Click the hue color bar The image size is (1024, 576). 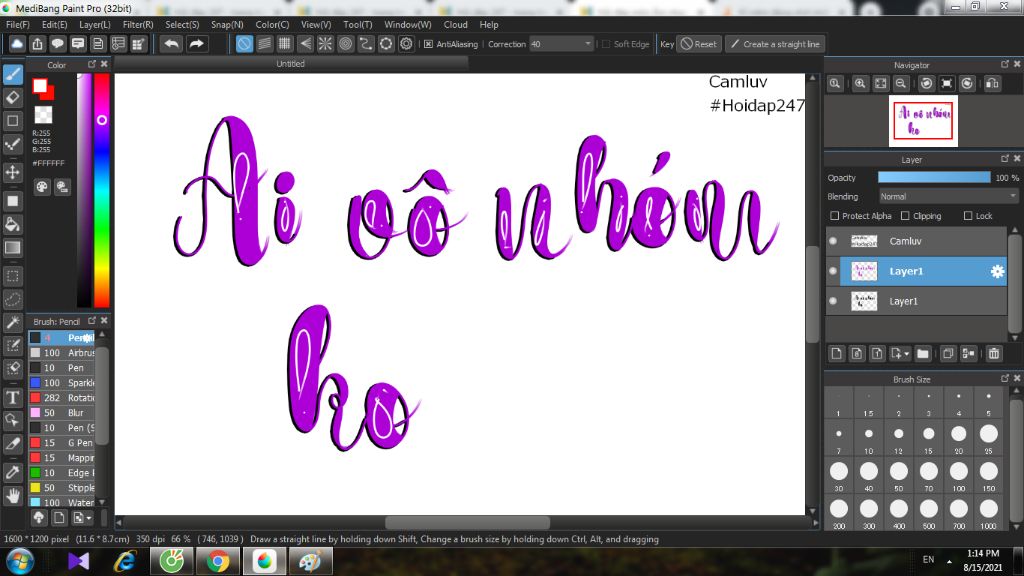pyautogui.click(x=101, y=190)
